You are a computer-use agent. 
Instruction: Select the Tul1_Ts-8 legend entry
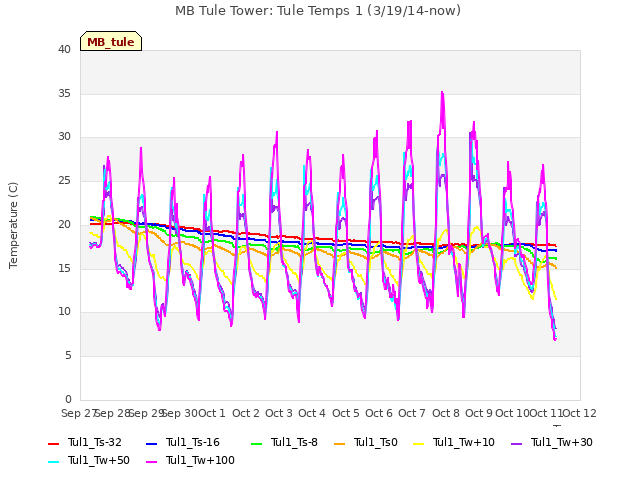284,442
